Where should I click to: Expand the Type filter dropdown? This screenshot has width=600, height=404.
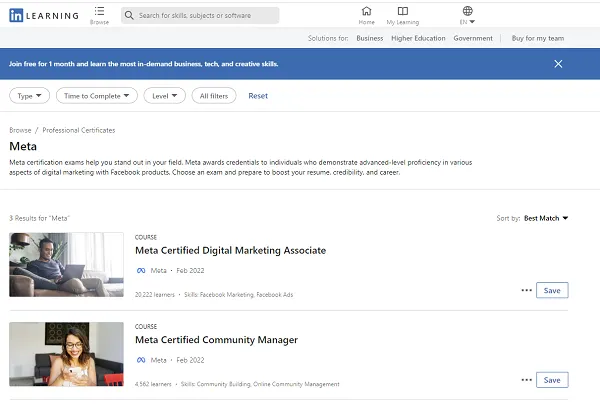point(29,96)
